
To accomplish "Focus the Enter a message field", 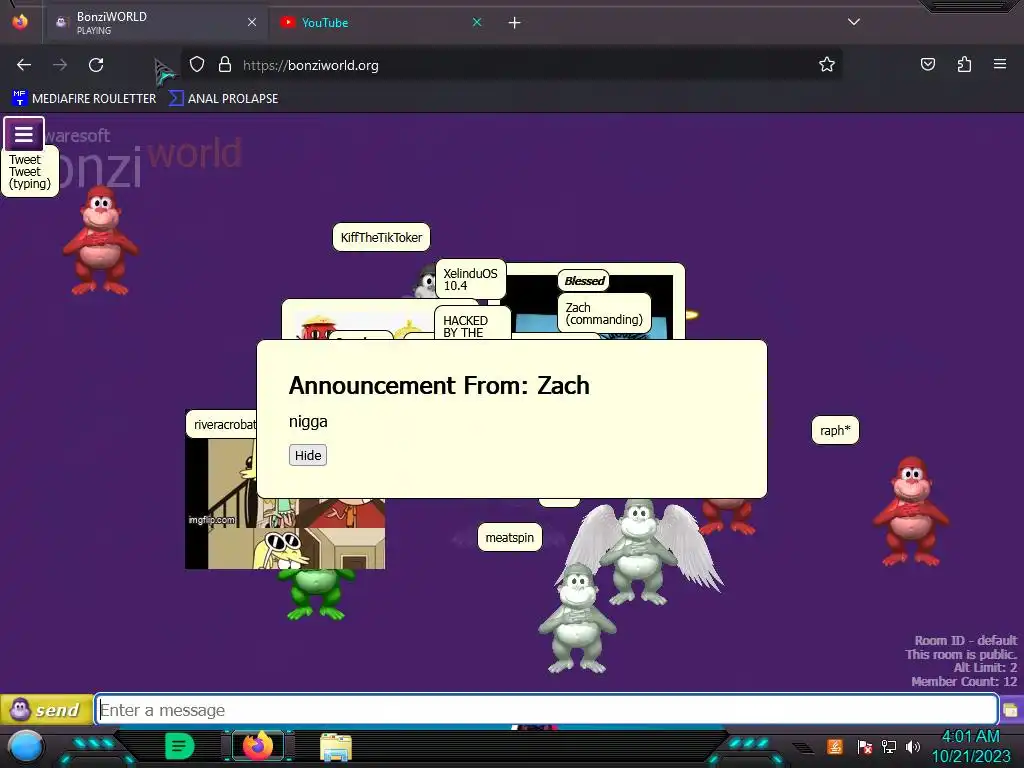I will pyautogui.click(x=547, y=710).
